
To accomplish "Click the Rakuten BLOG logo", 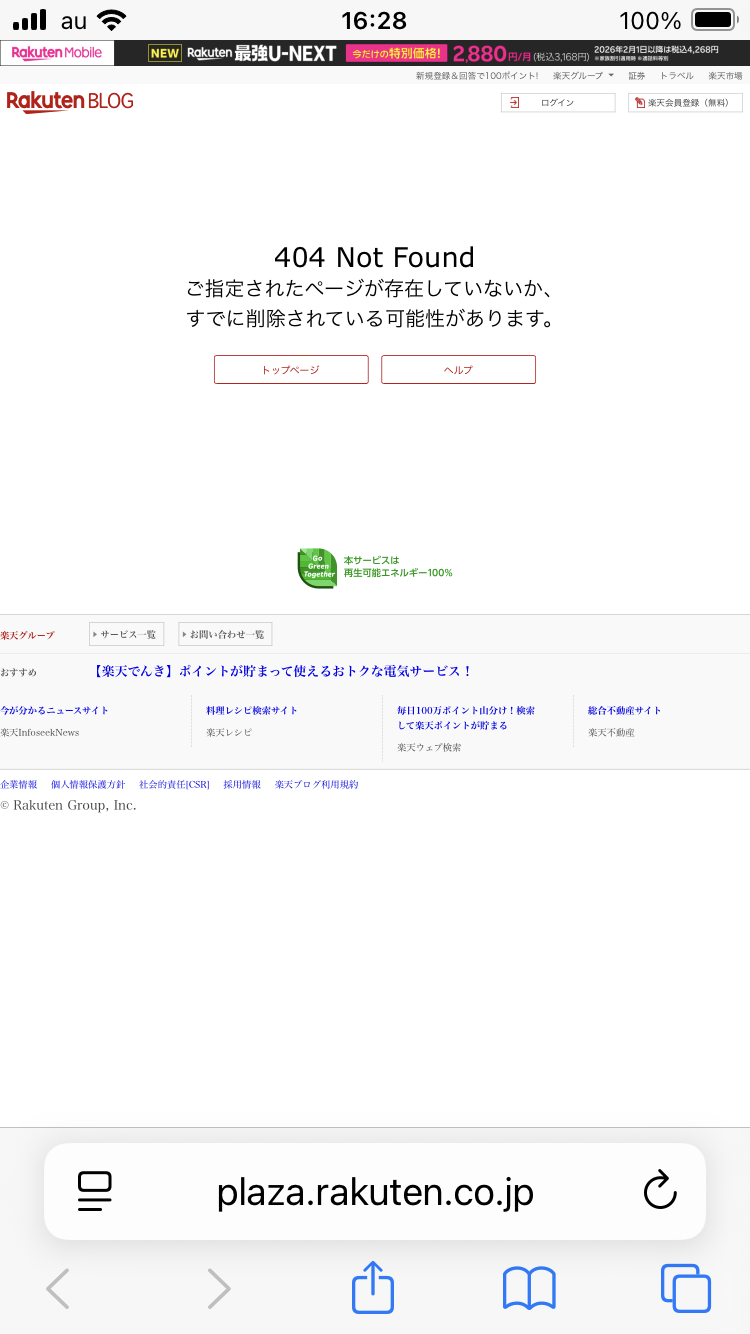I will coord(70,101).
